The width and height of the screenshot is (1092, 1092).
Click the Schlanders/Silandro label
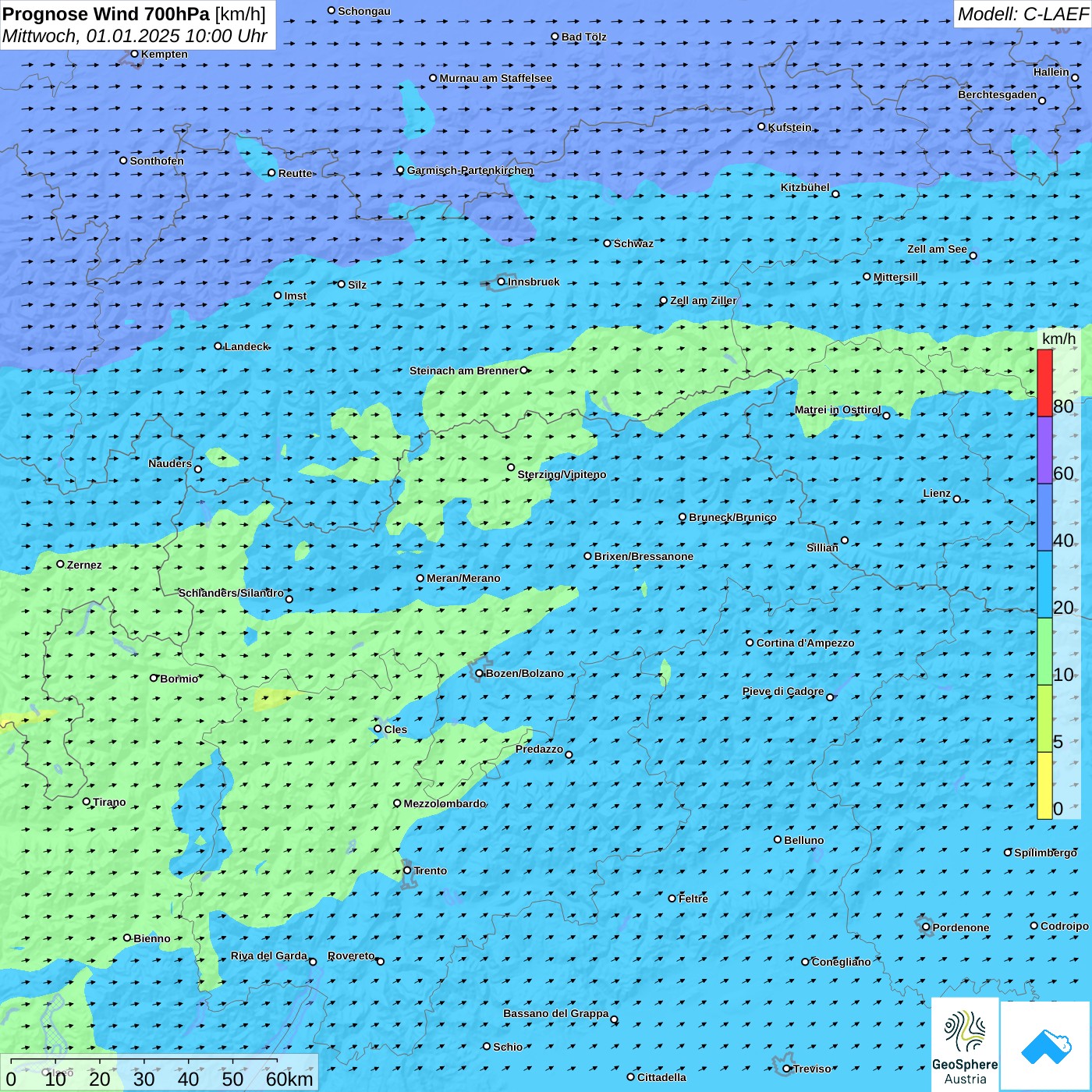231,593
